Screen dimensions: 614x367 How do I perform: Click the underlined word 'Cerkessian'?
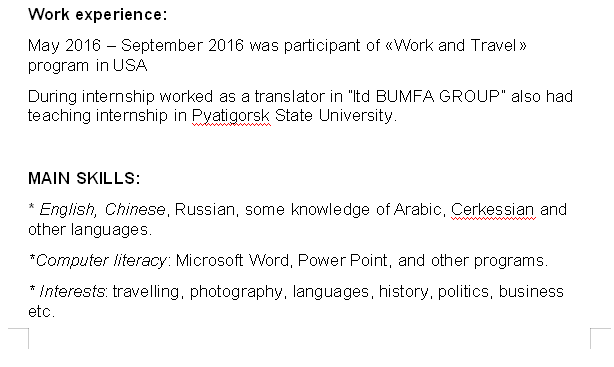(x=493, y=210)
